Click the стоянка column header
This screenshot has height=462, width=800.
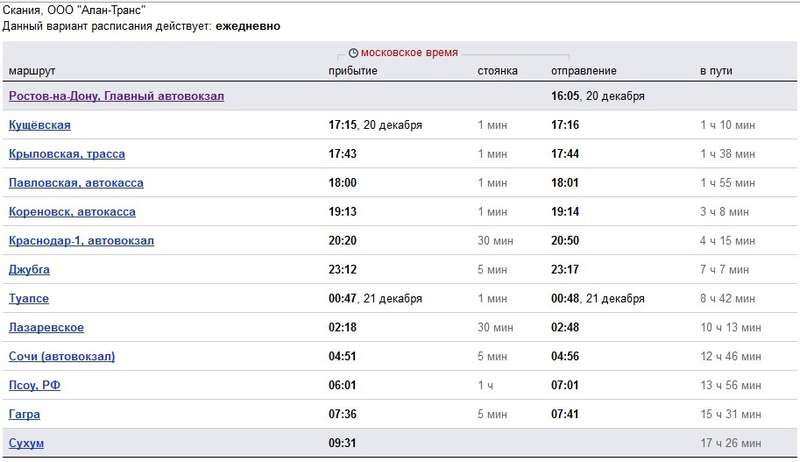point(497,71)
